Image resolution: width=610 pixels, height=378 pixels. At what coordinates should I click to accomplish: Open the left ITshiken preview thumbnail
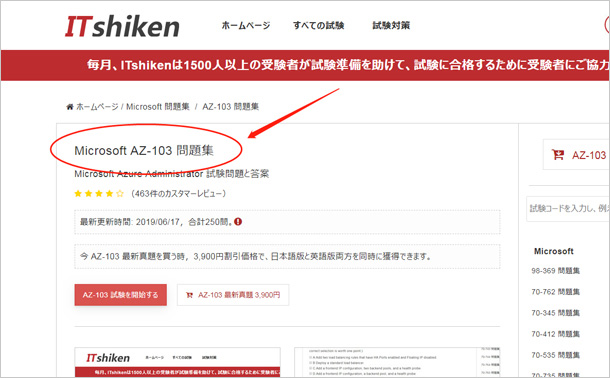click(x=177, y=362)
